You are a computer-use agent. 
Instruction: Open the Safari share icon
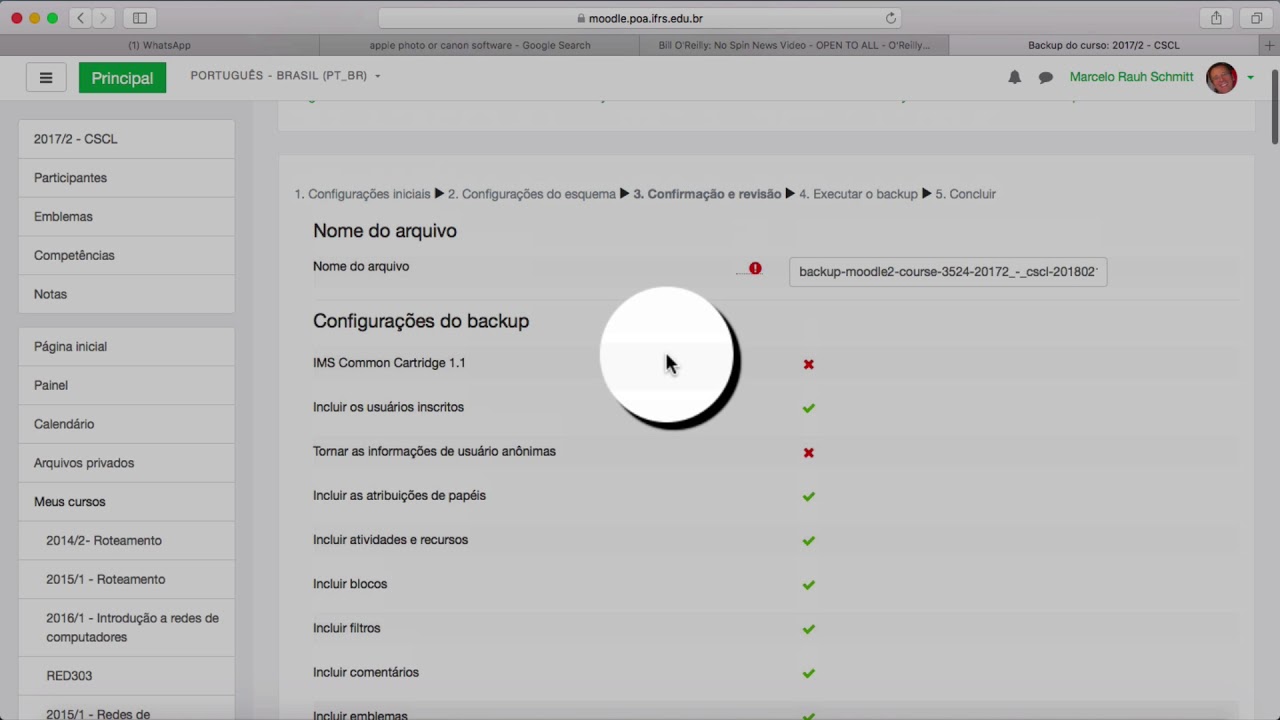click(1216, 18)
